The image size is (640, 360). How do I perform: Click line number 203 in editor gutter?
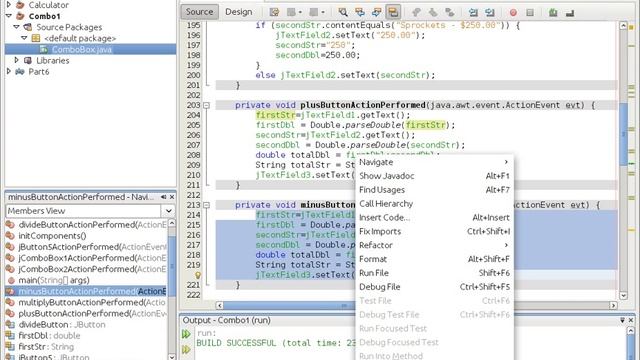pos(193,105)
